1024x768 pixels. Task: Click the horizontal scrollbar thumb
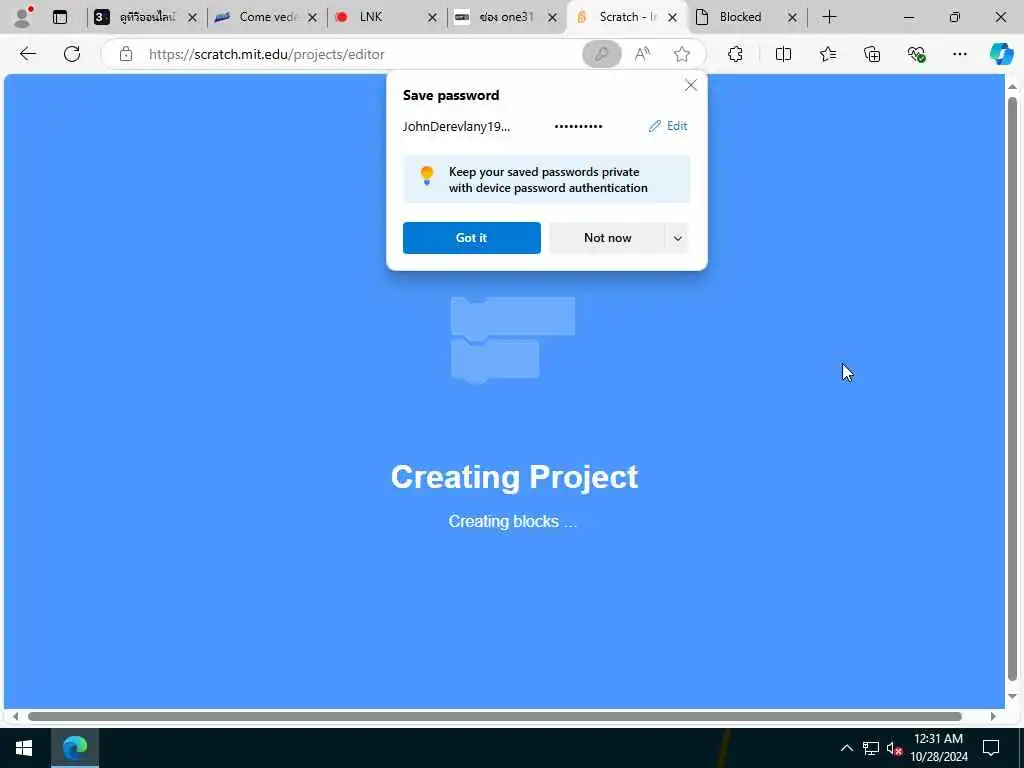point(494,716)
